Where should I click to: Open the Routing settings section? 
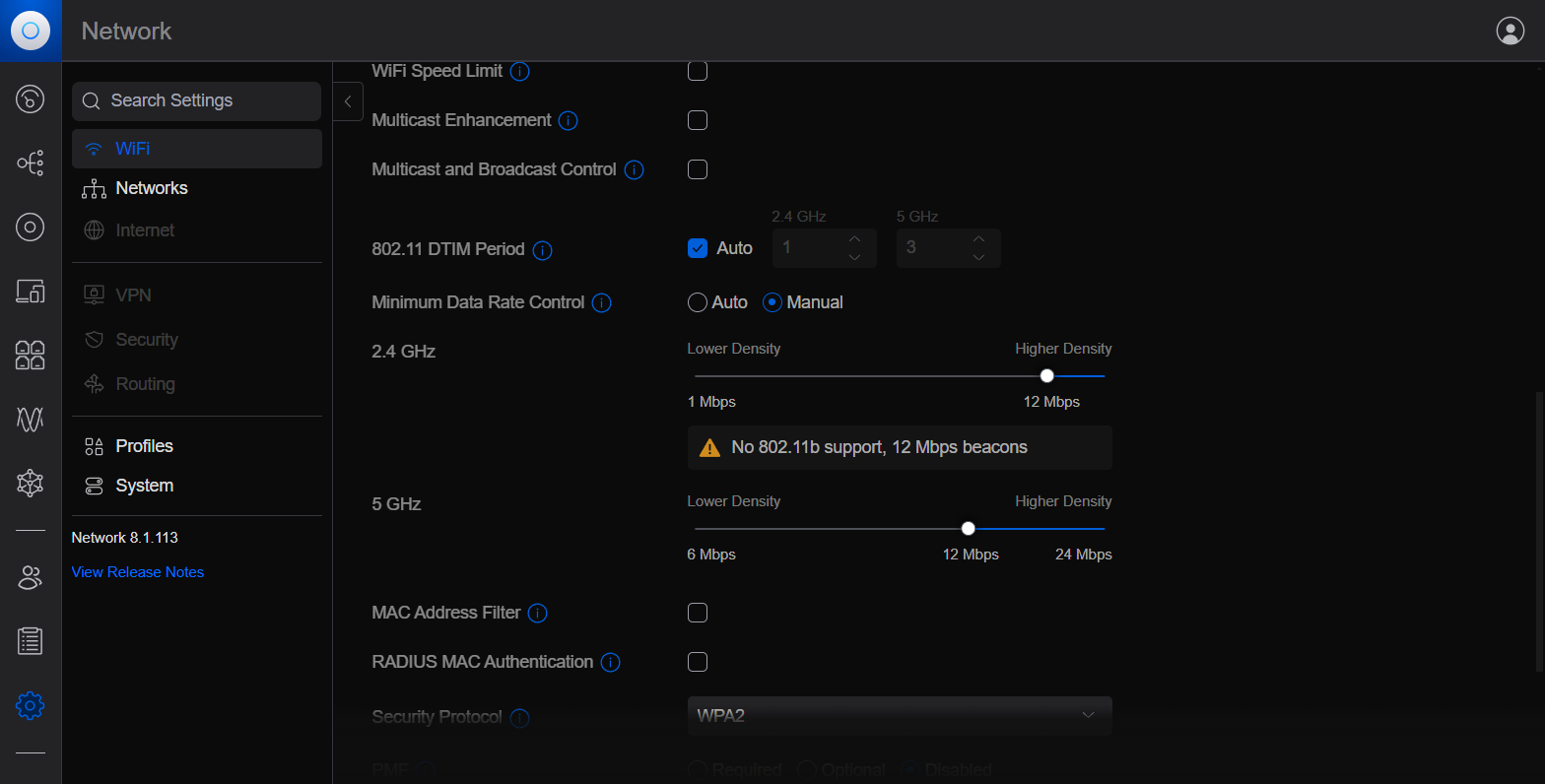(x=197, y=384)
